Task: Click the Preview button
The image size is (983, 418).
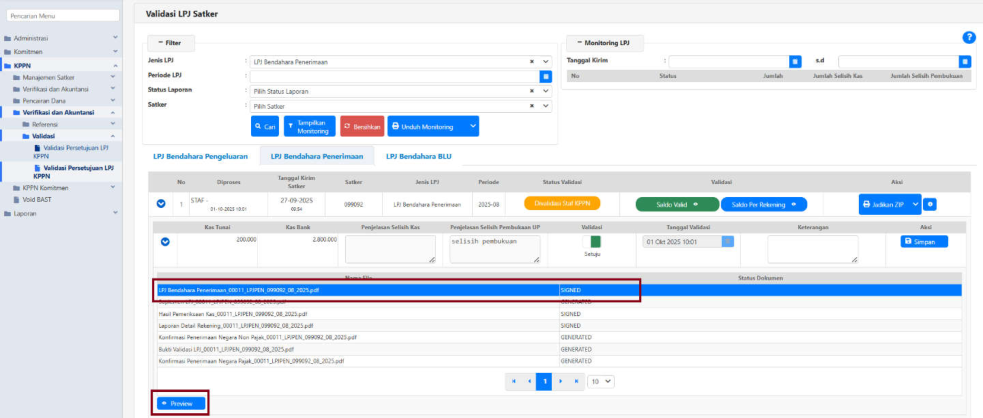Action: (181, 403)
